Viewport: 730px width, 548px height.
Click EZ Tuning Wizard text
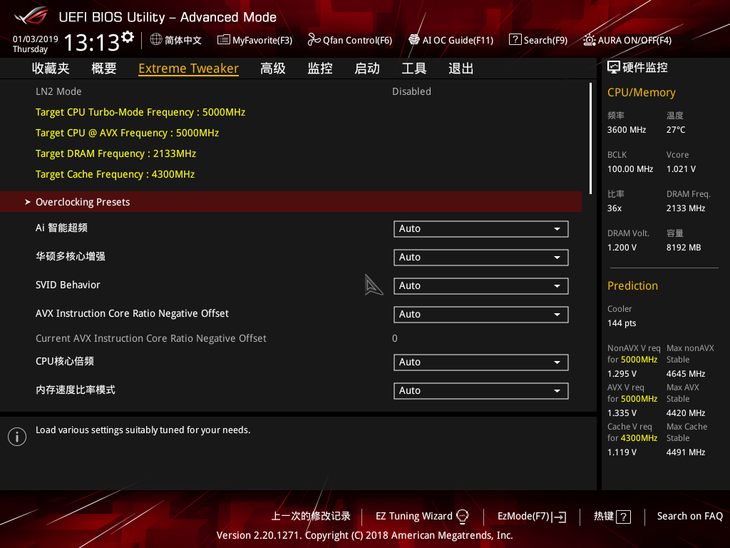[414, 516]
